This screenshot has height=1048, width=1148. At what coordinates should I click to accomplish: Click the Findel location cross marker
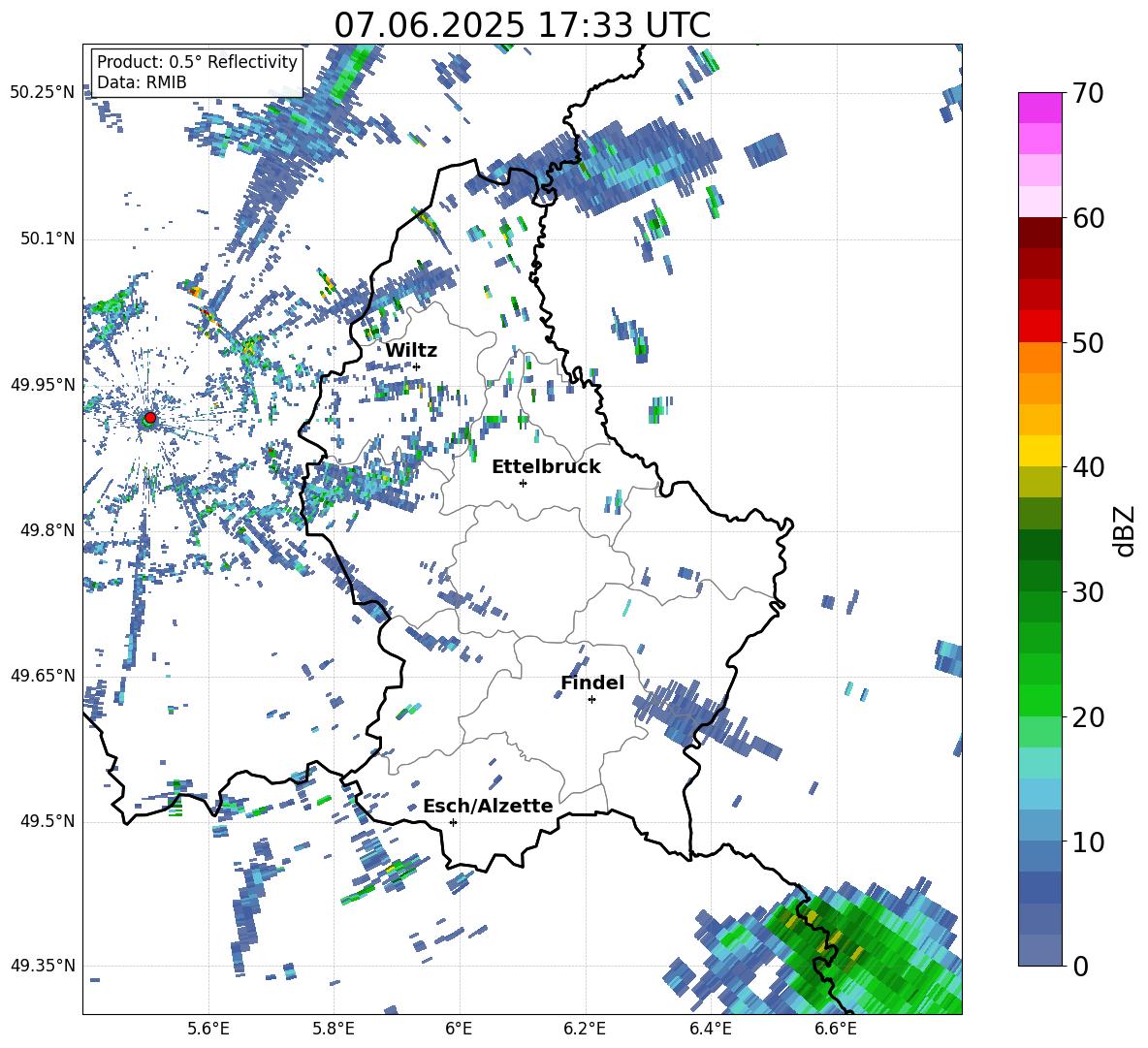591,700
